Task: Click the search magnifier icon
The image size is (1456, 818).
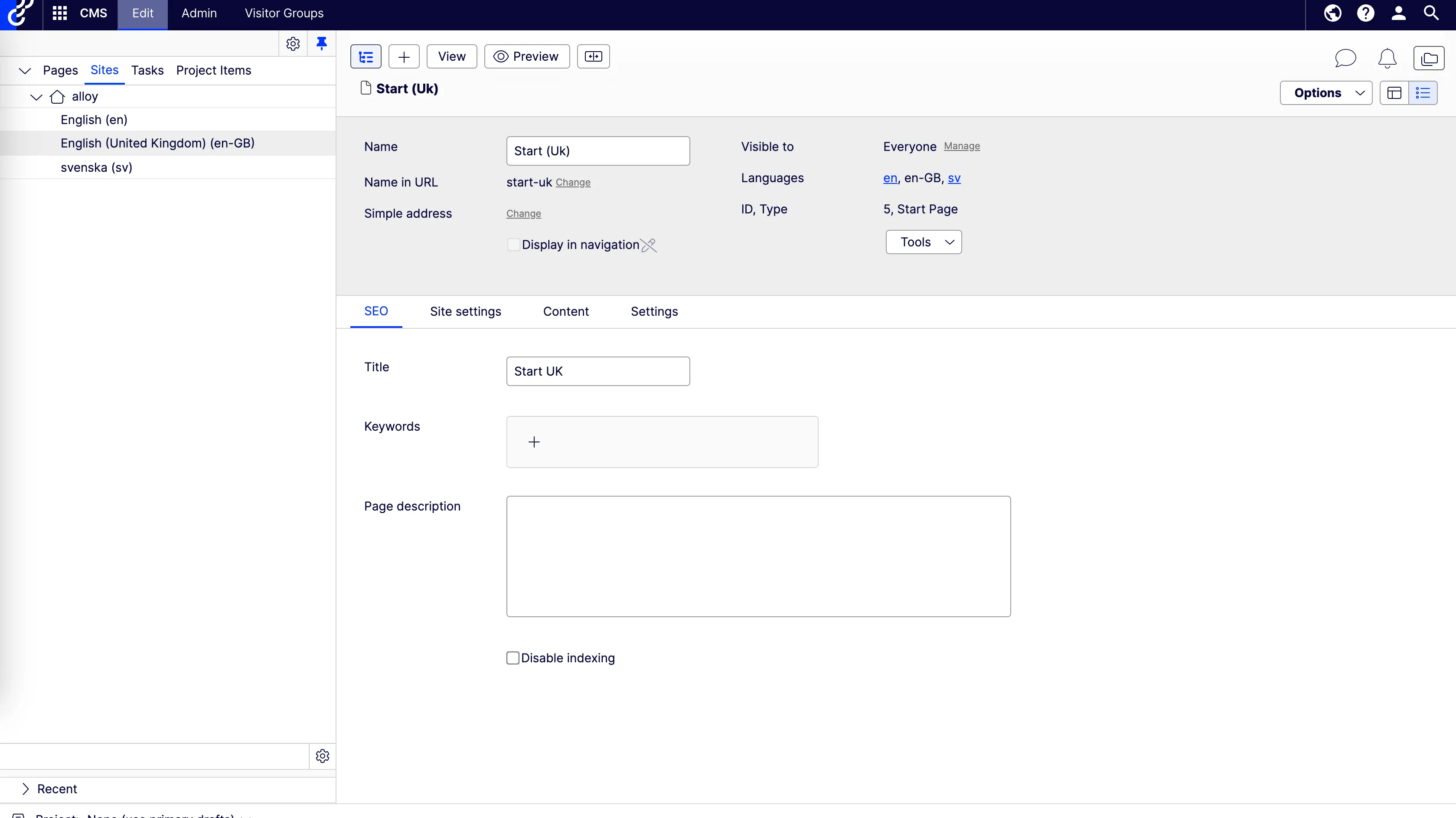Action: click(1431, 13)
